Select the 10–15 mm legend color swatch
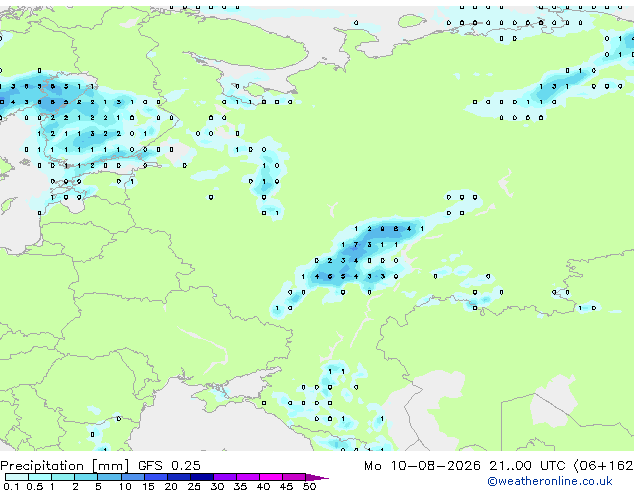Image resolution: width=634 pixels, height=490 pixels. click(x=133, y=477)
